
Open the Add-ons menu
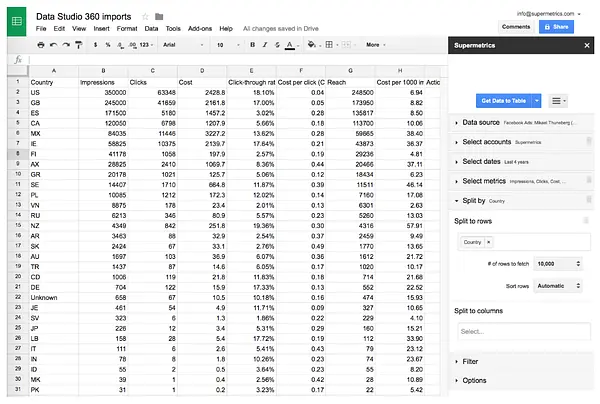click(x=200, y=29)
